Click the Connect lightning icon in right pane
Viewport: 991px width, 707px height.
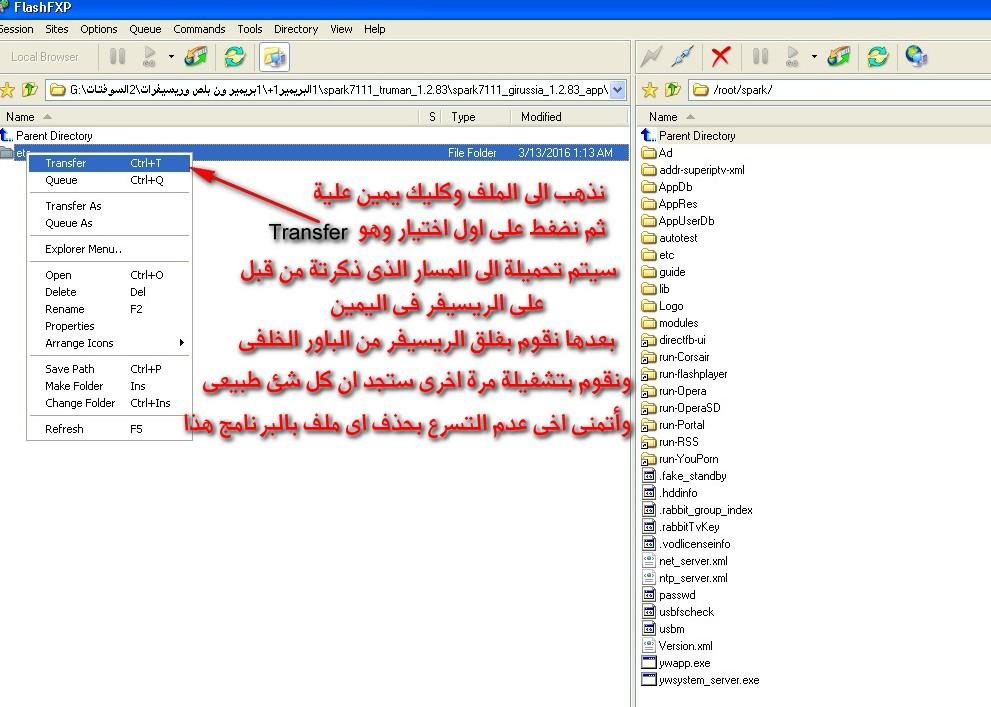tap(651, 57)
